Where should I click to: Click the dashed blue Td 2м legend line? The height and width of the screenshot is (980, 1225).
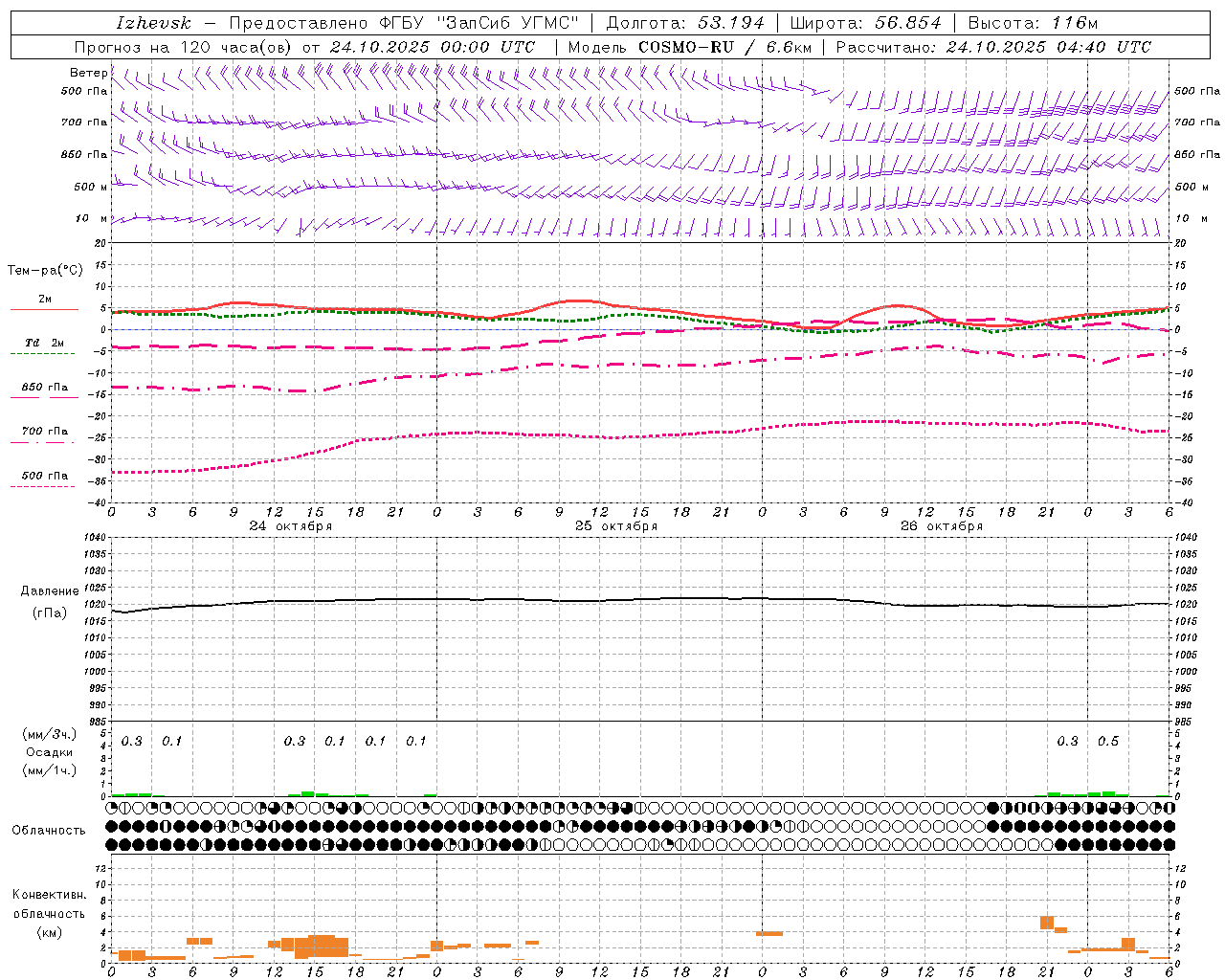pyautogui.click(x=43, y=354)
